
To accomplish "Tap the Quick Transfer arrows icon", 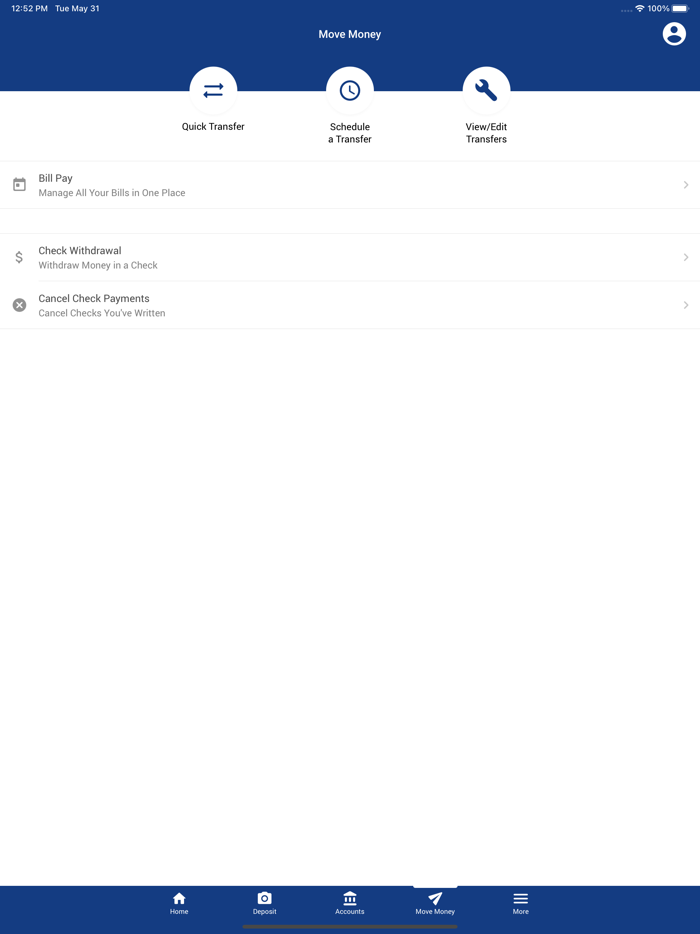I will (x=213, y=91).
